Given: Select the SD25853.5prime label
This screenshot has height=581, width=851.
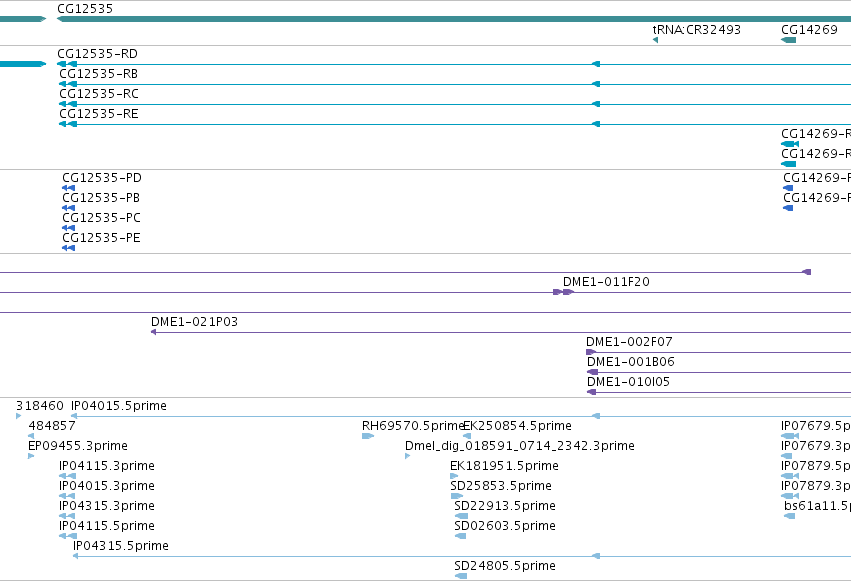Looking at the screenshot, I should [x=501, y=487].
